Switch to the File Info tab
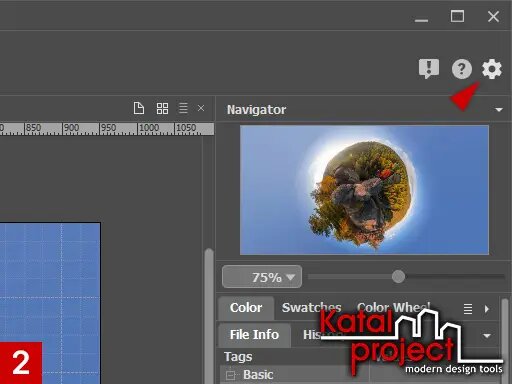 pos(254,335)
